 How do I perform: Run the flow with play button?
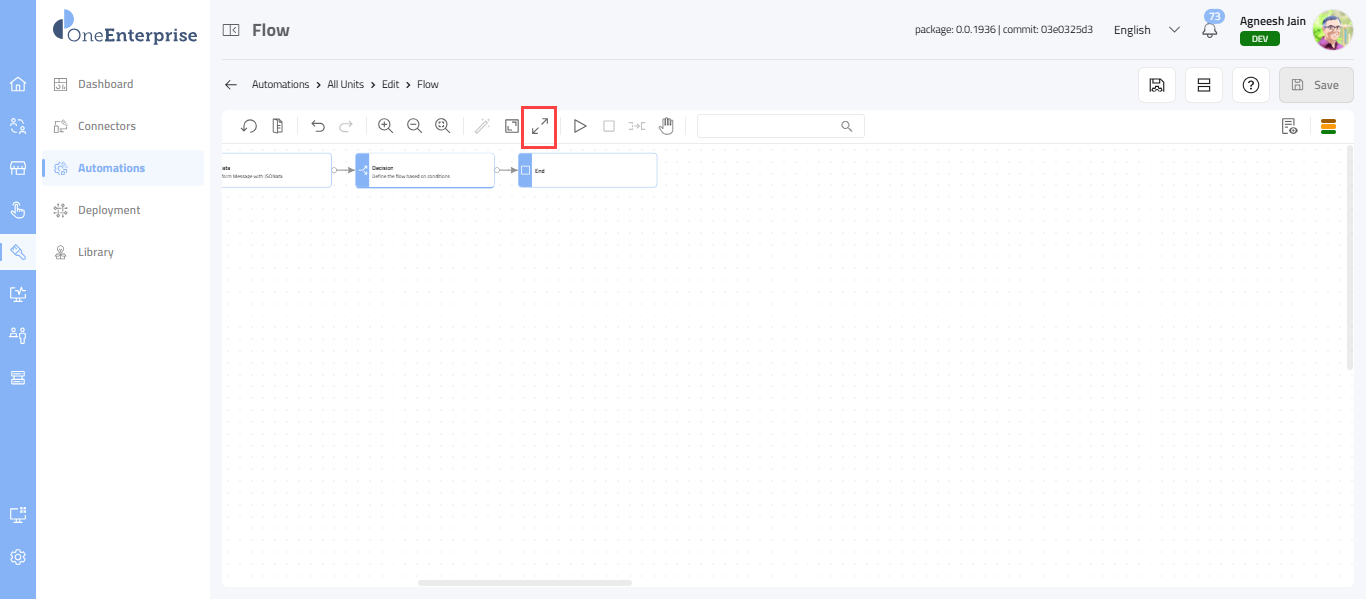point(580,126)
